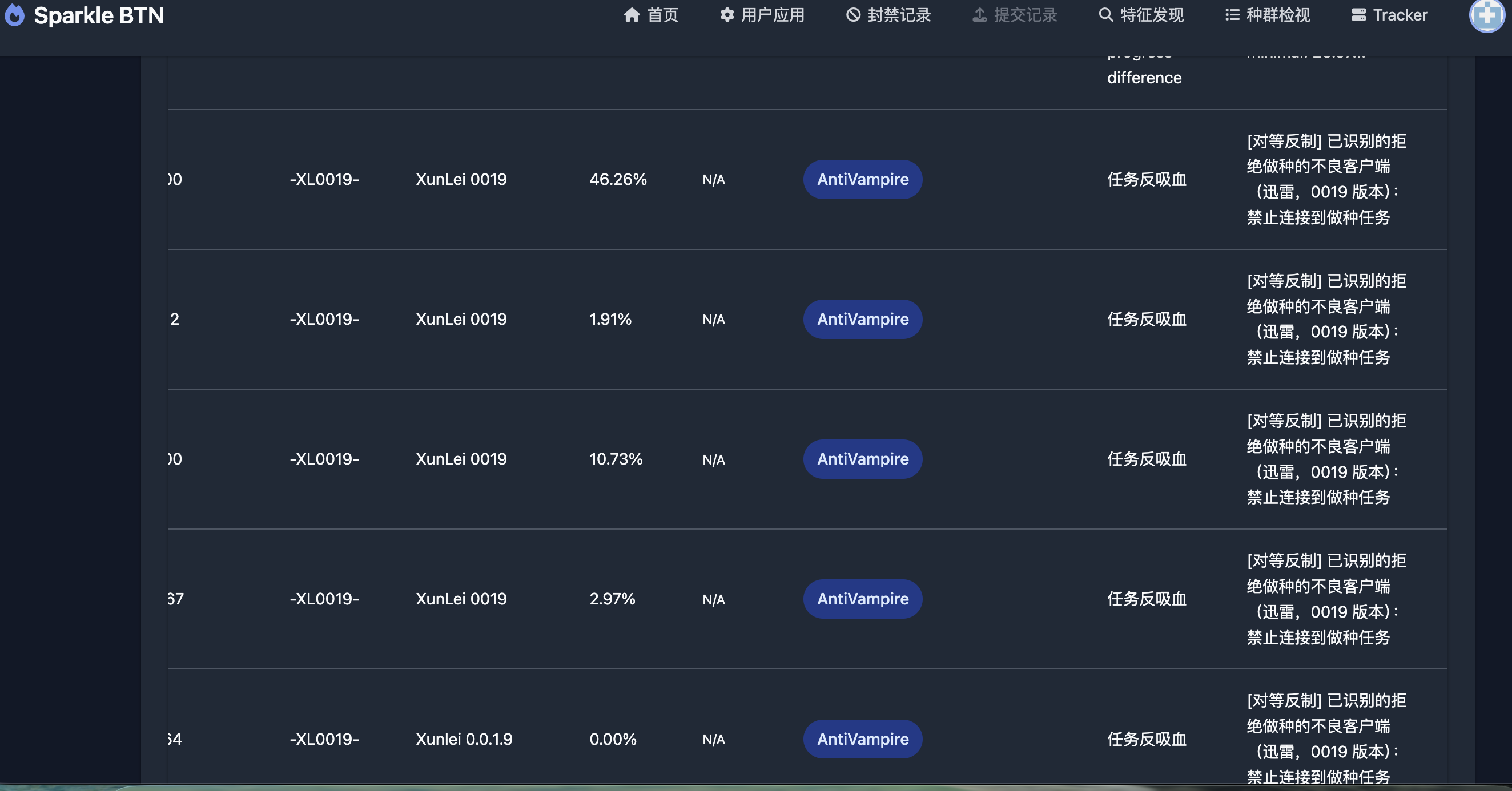Click XunLei 0019 in the 2.97% row

click(461, 599)
